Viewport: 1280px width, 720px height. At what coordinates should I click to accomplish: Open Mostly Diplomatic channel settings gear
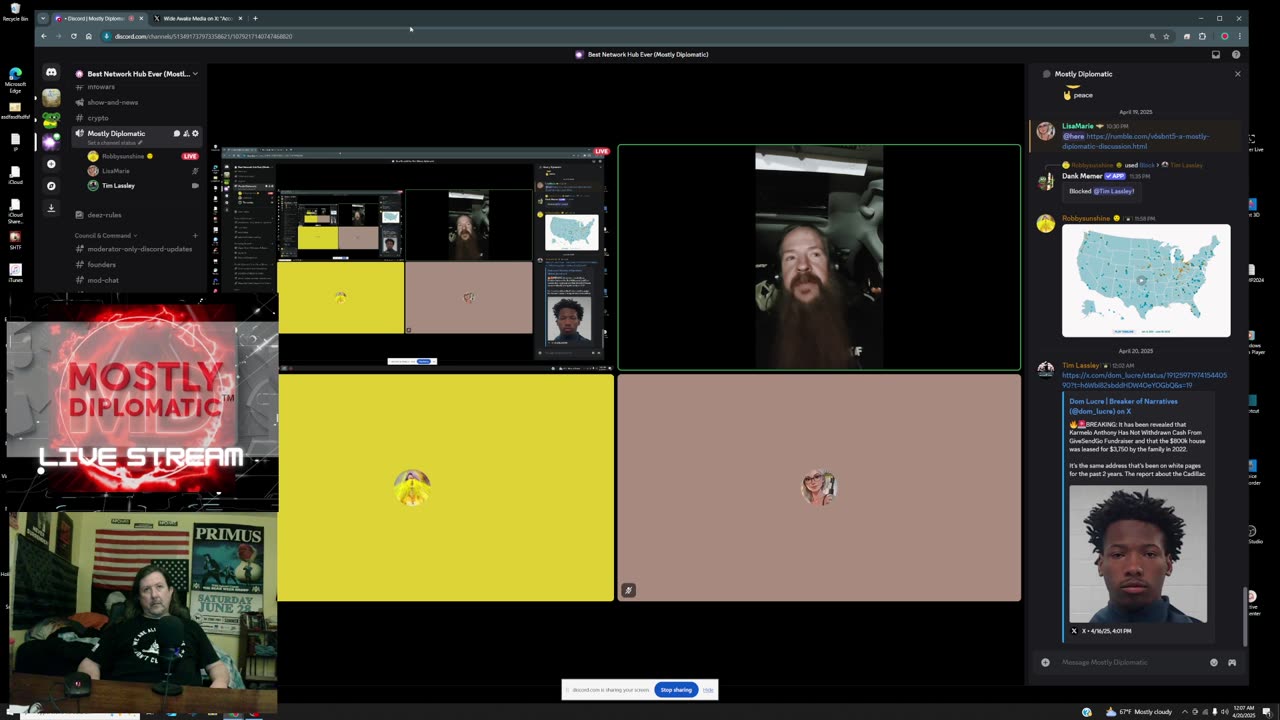pyautogui.click(x=195, y=133)
